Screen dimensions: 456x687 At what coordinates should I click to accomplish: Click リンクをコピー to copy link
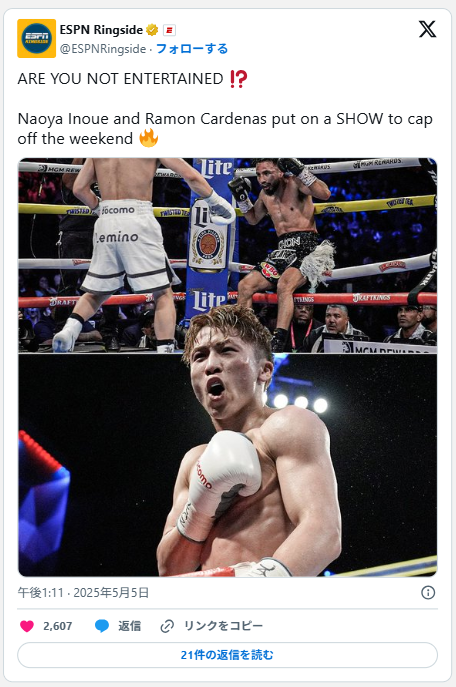(x=223, y=626)
